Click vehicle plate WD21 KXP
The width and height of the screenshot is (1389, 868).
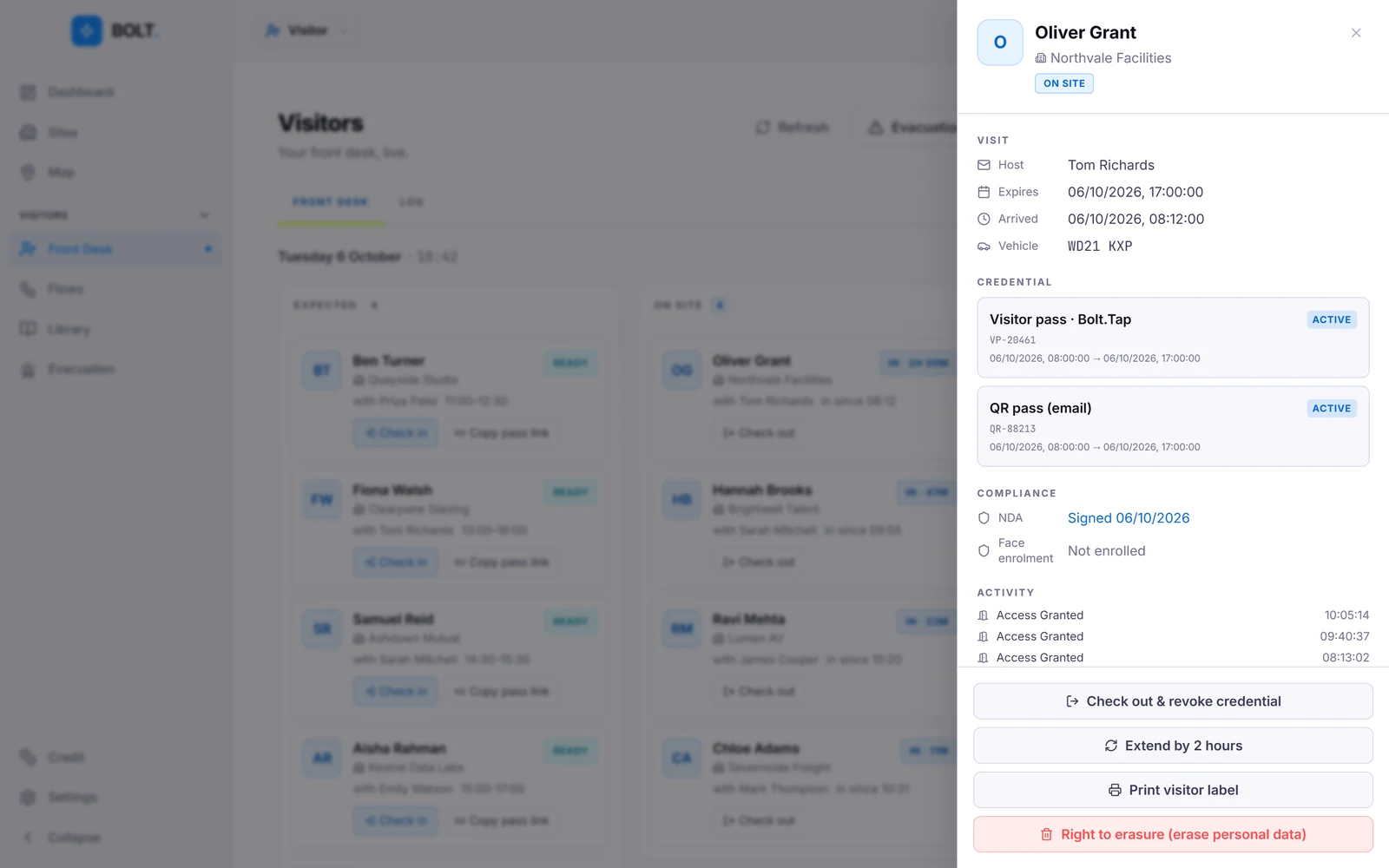(1100, 247)
